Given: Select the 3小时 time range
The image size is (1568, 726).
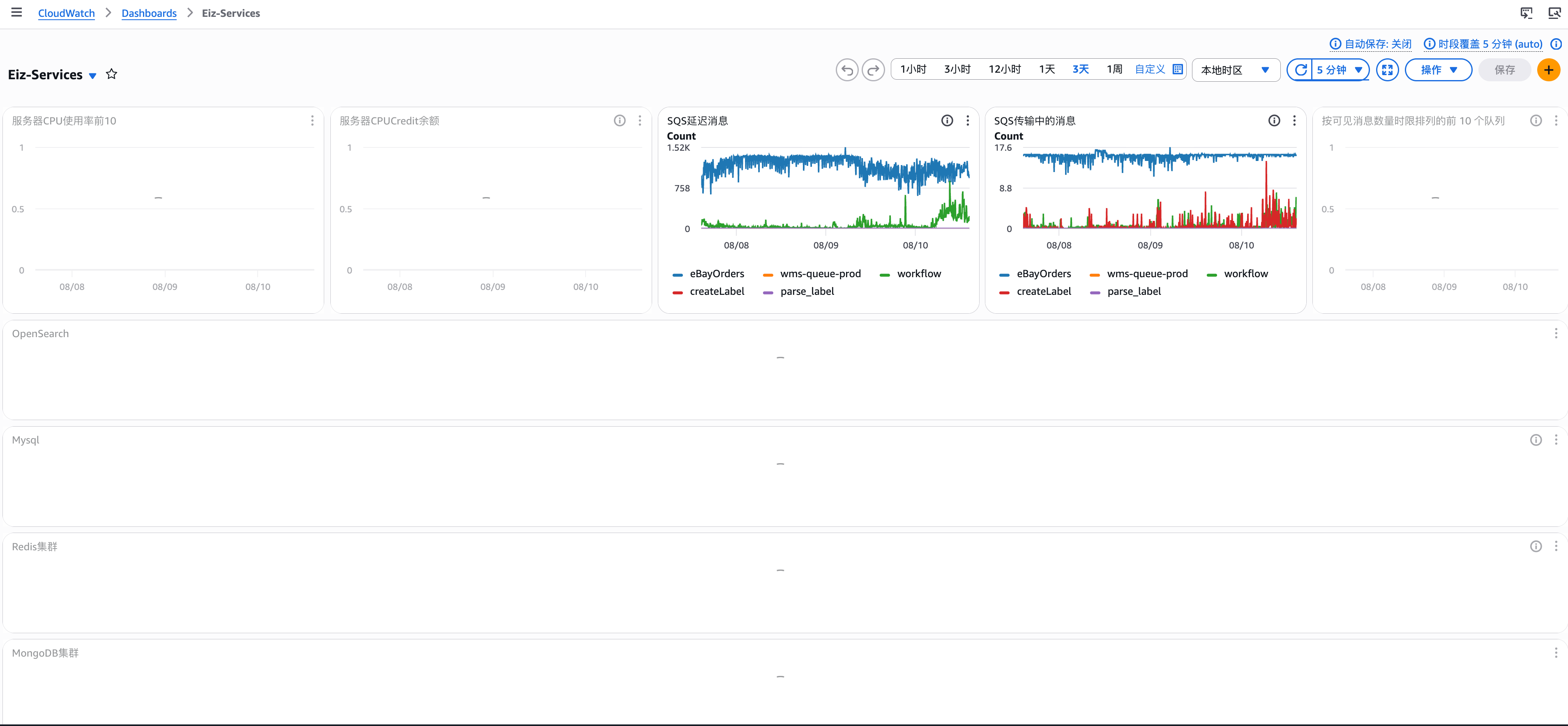Looking at the screenshot, I should click(x=957, y=69).
